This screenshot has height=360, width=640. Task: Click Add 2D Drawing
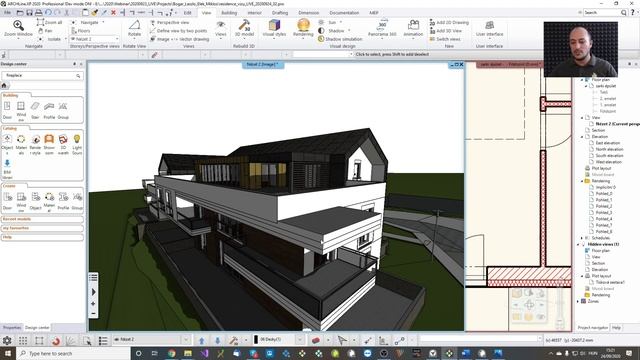pyautogui.click(x=449, y=22)
